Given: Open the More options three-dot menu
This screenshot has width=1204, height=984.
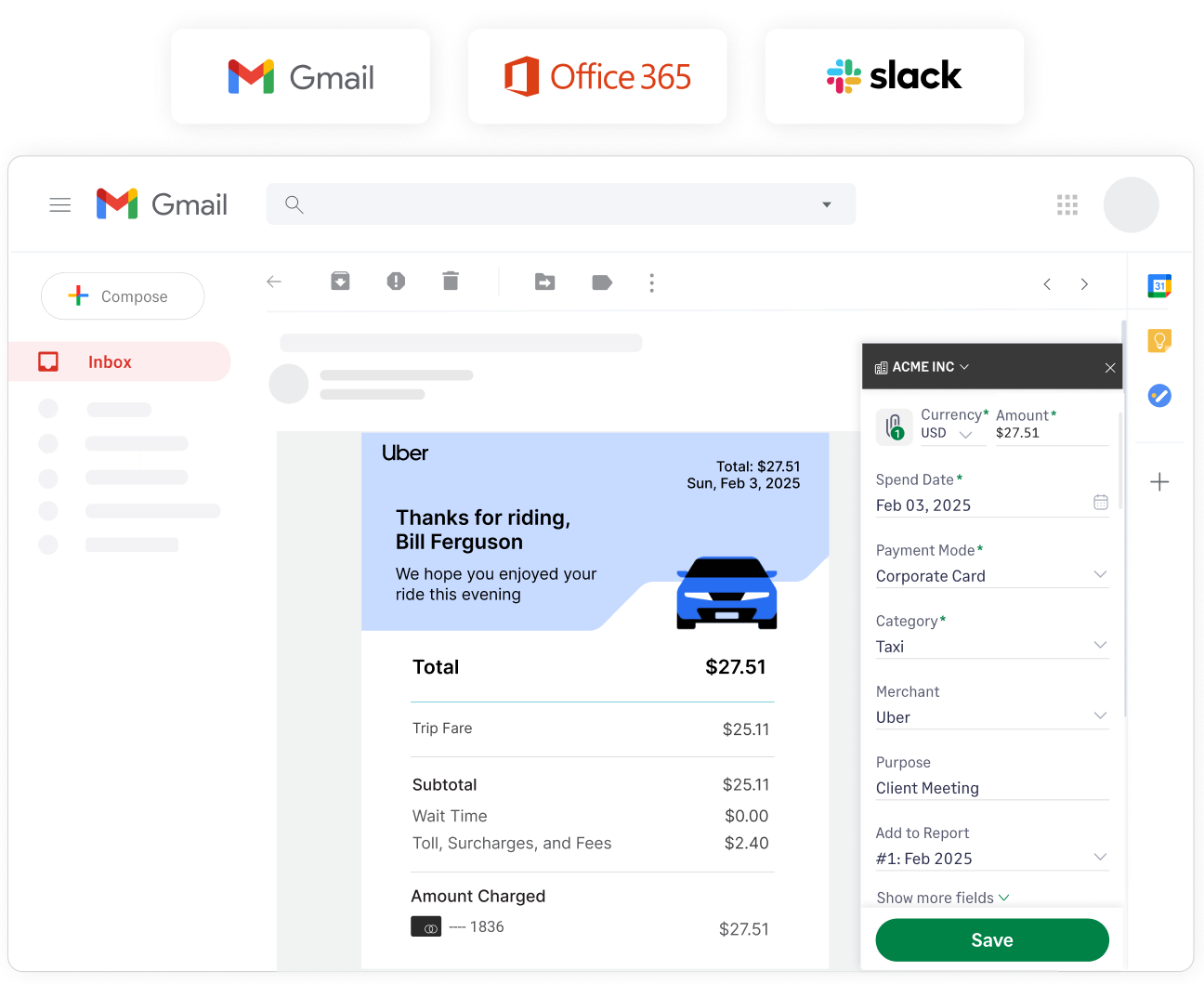Looking at the screenshot, I should coord(652,282).
